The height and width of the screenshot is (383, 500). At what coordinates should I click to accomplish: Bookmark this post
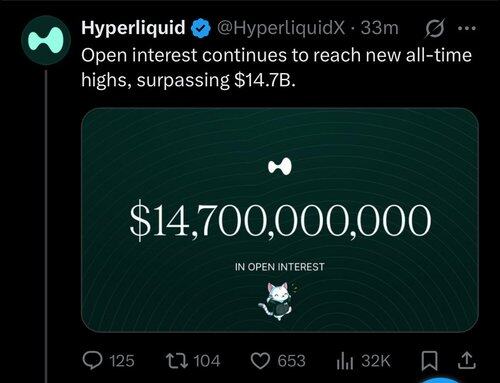429,361
